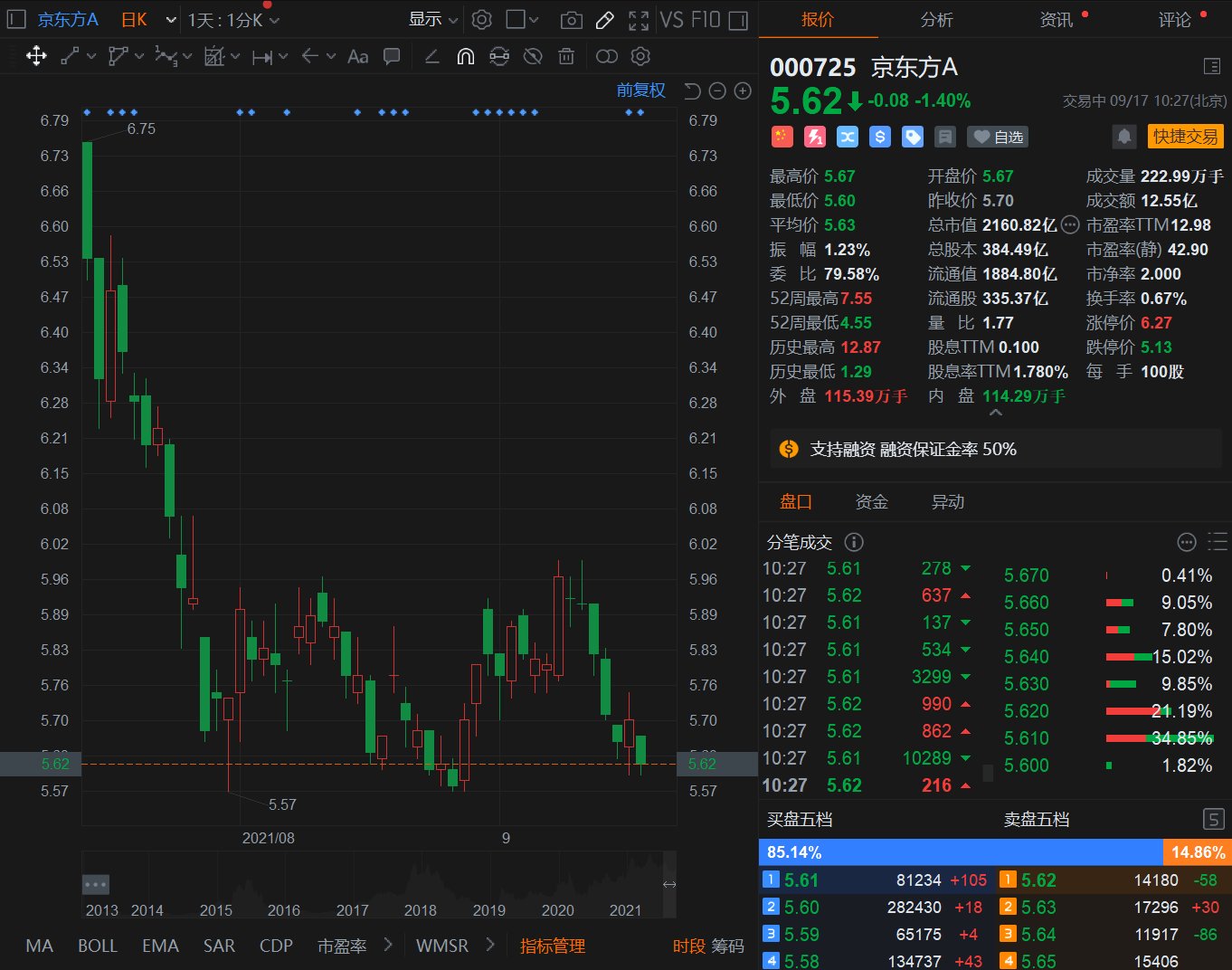Switch to the 资讯 news tab
This screenshot has width=1232, height=970.
pos(1056,19)
